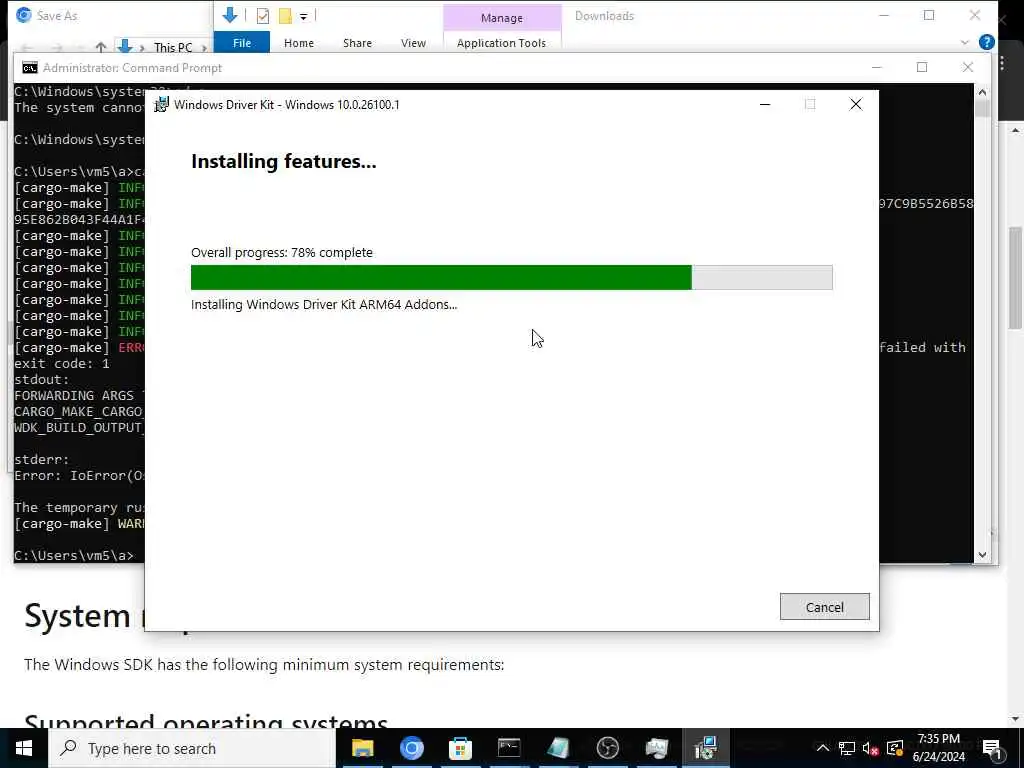Click 'Overall progress: 78% complete' label

tap(281, 252)
